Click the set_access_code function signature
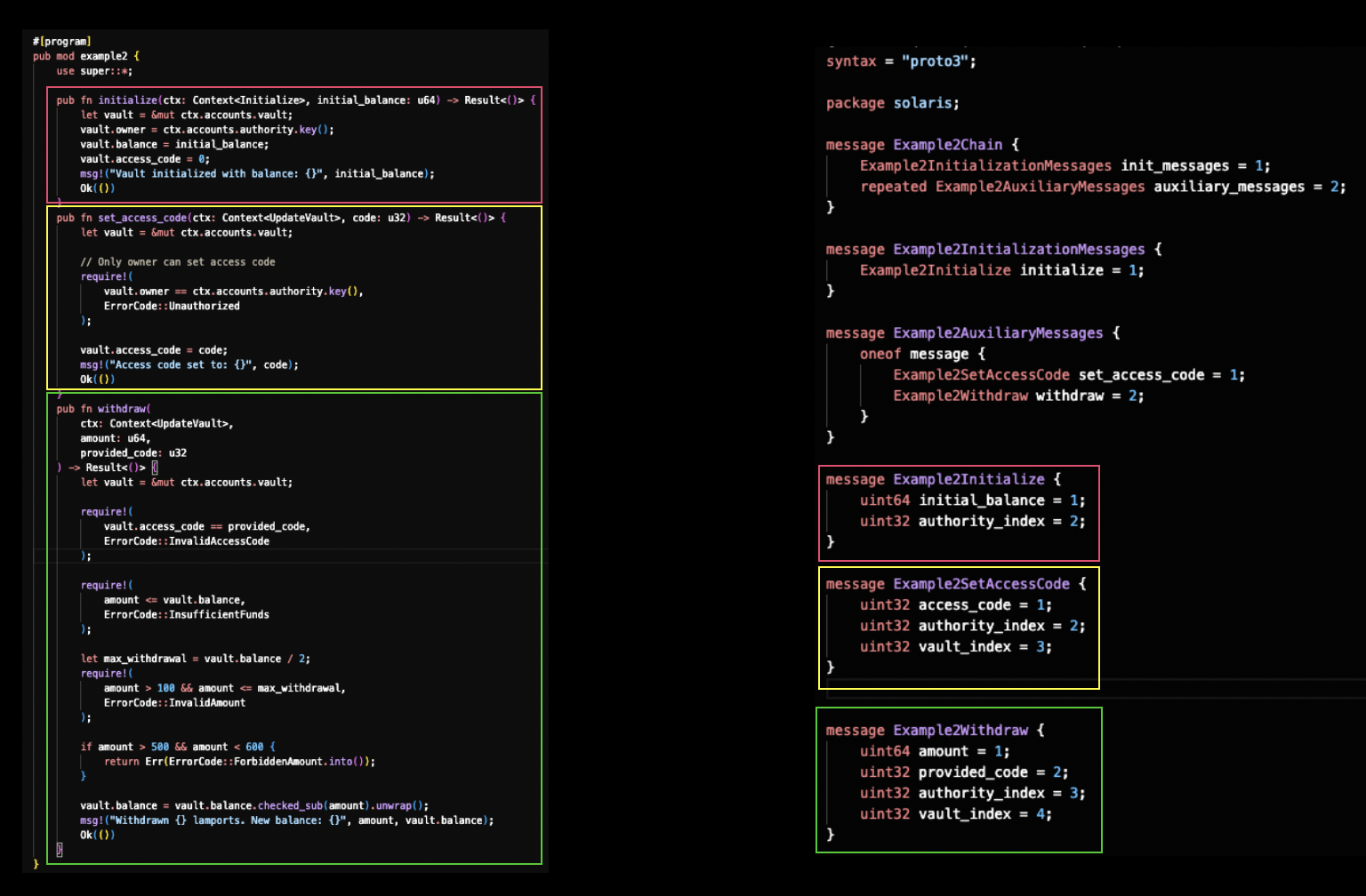The width and height of the screenshot is (1366, 896). click(280, 218)
